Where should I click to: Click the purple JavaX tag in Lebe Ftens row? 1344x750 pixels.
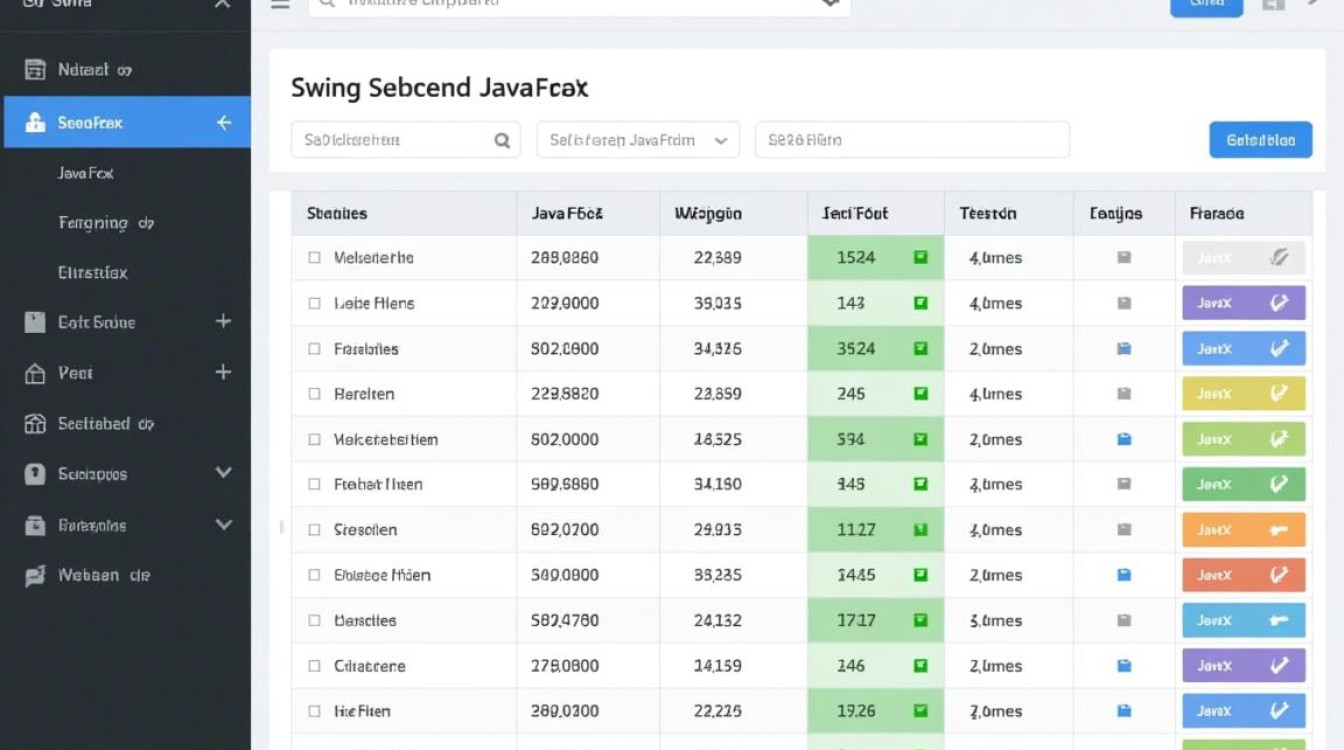pyautogui.click(x=1243, y=303)
